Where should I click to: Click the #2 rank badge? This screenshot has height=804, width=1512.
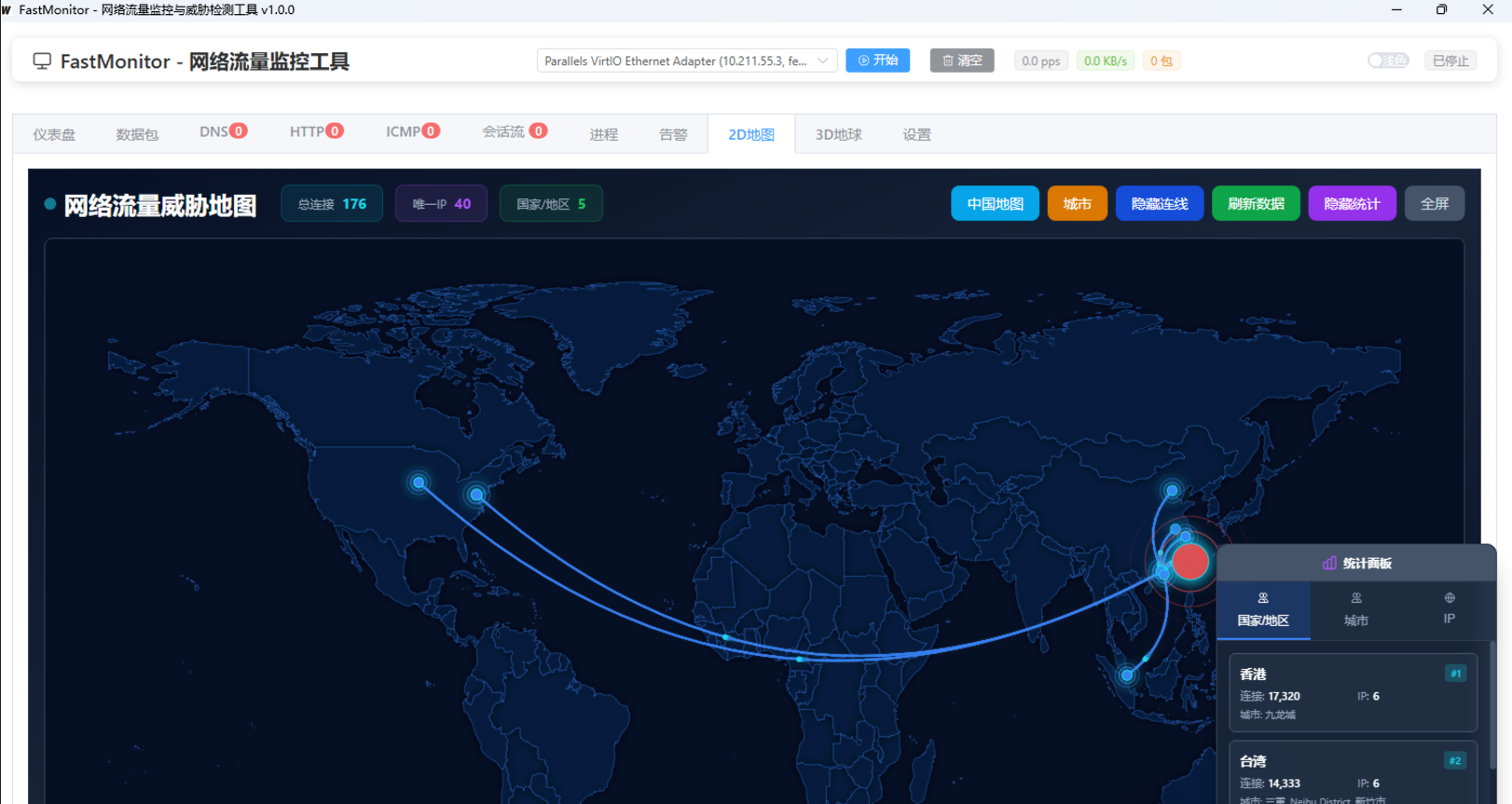coord(1455,761)
